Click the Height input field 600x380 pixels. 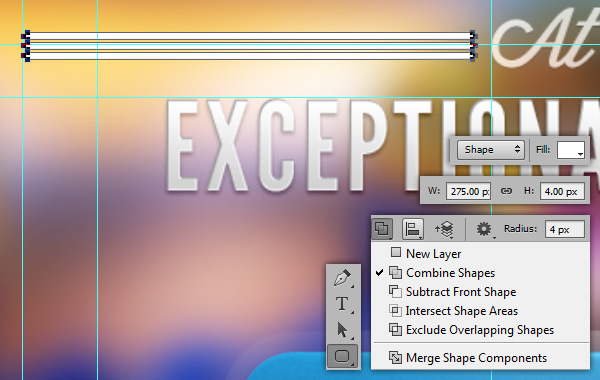click(x=562, y=191)
